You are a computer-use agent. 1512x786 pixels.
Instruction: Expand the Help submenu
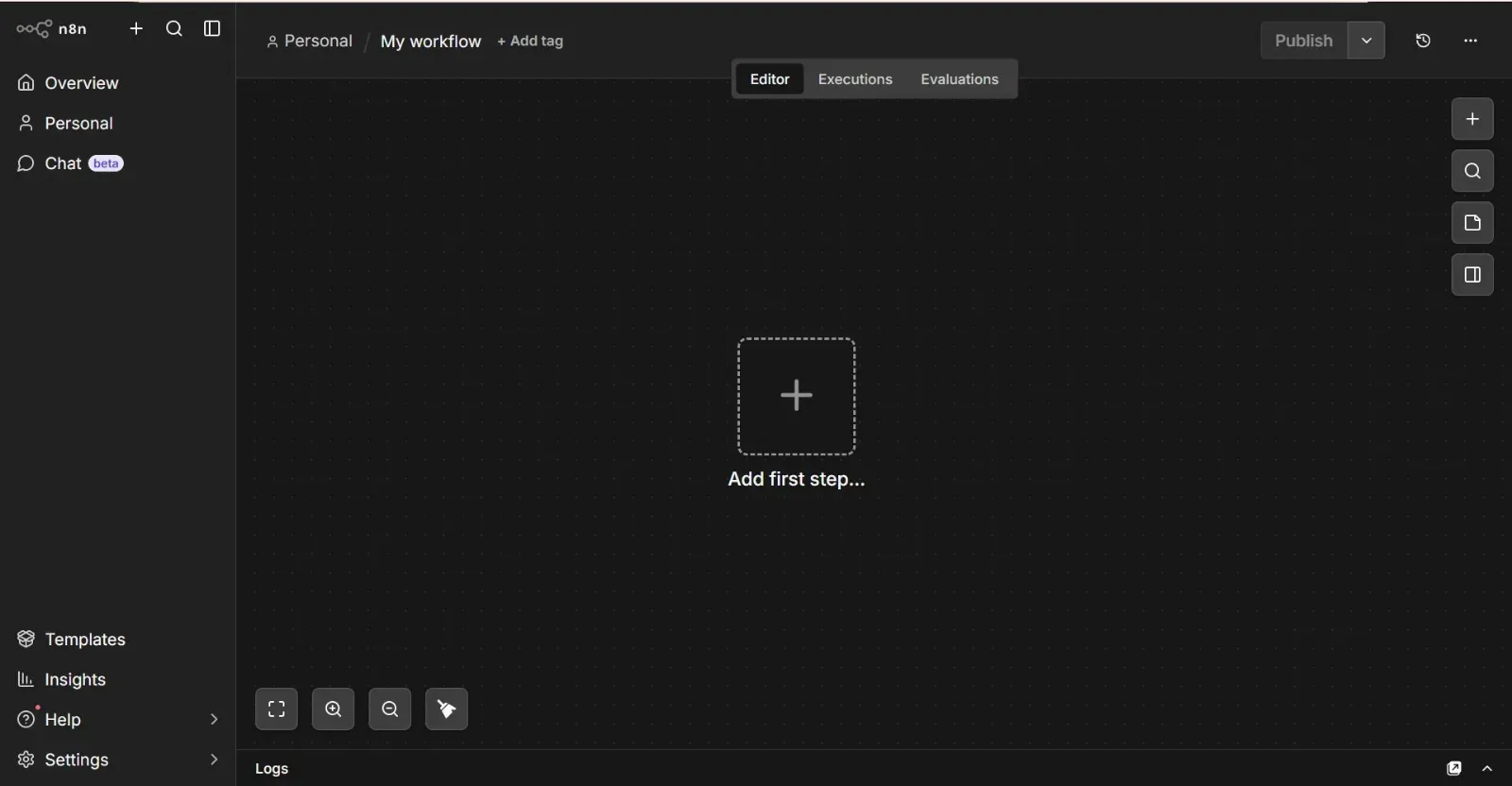coord(214,720)
